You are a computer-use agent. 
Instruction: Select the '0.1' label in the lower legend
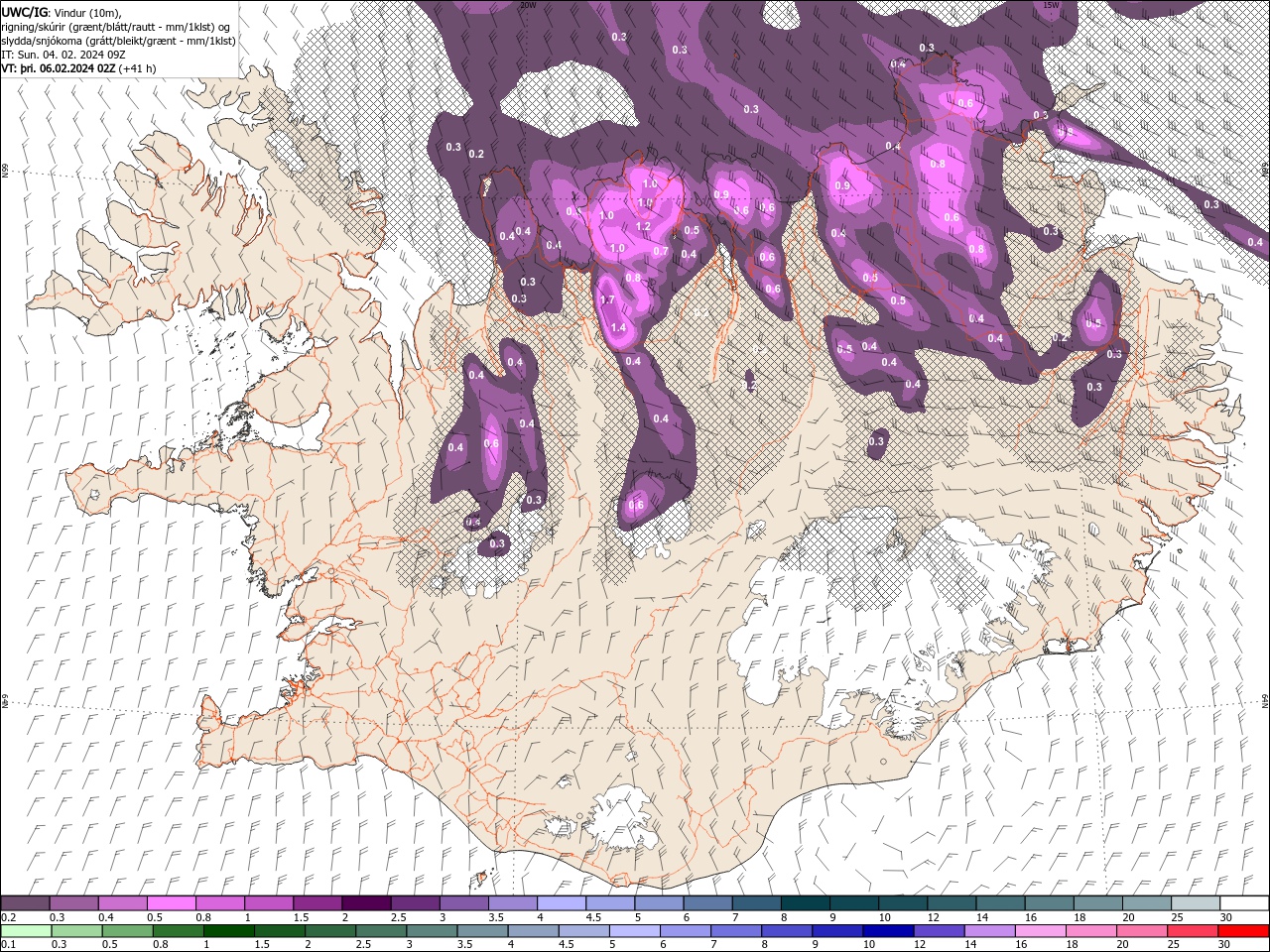tap(10, 945)
